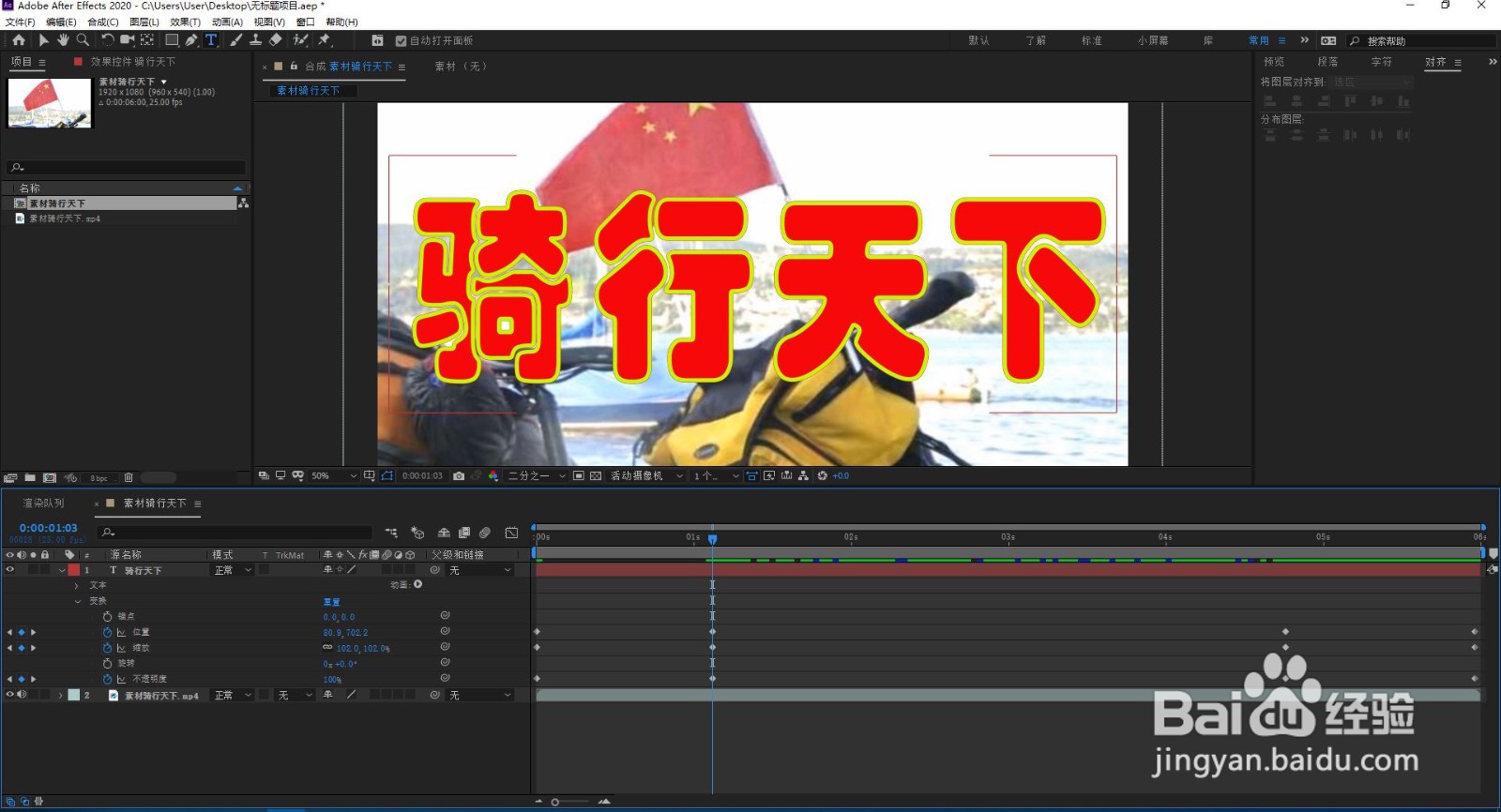Click the composition flowchart icon in viewer bar
This screenshot has width=1501, height=812.
coord(803,476)
